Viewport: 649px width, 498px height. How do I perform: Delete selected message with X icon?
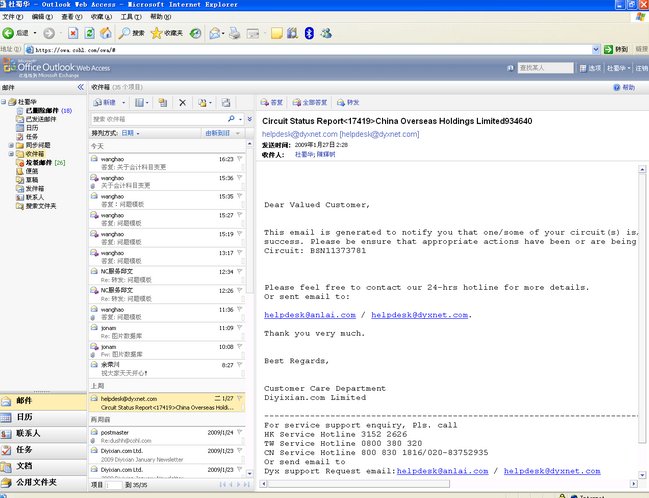click(x=182, y=102)
